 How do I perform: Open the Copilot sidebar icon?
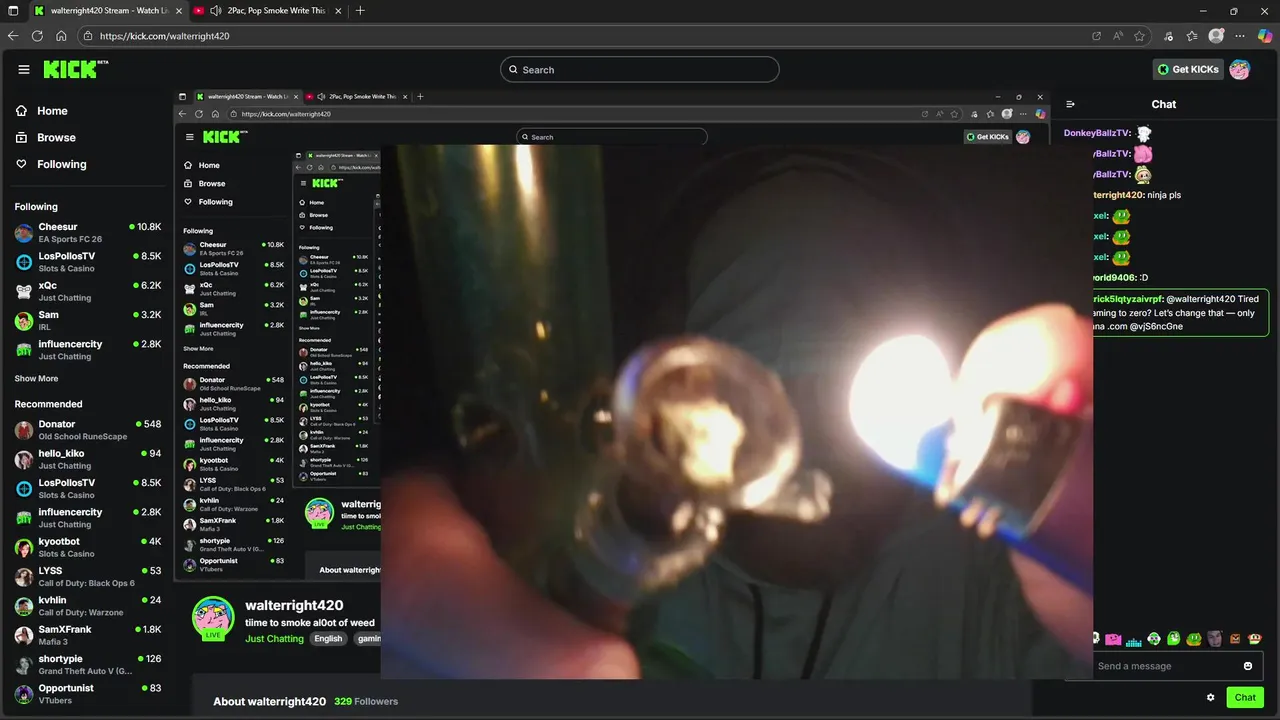pyautogui.click(x=1265, y=36)
